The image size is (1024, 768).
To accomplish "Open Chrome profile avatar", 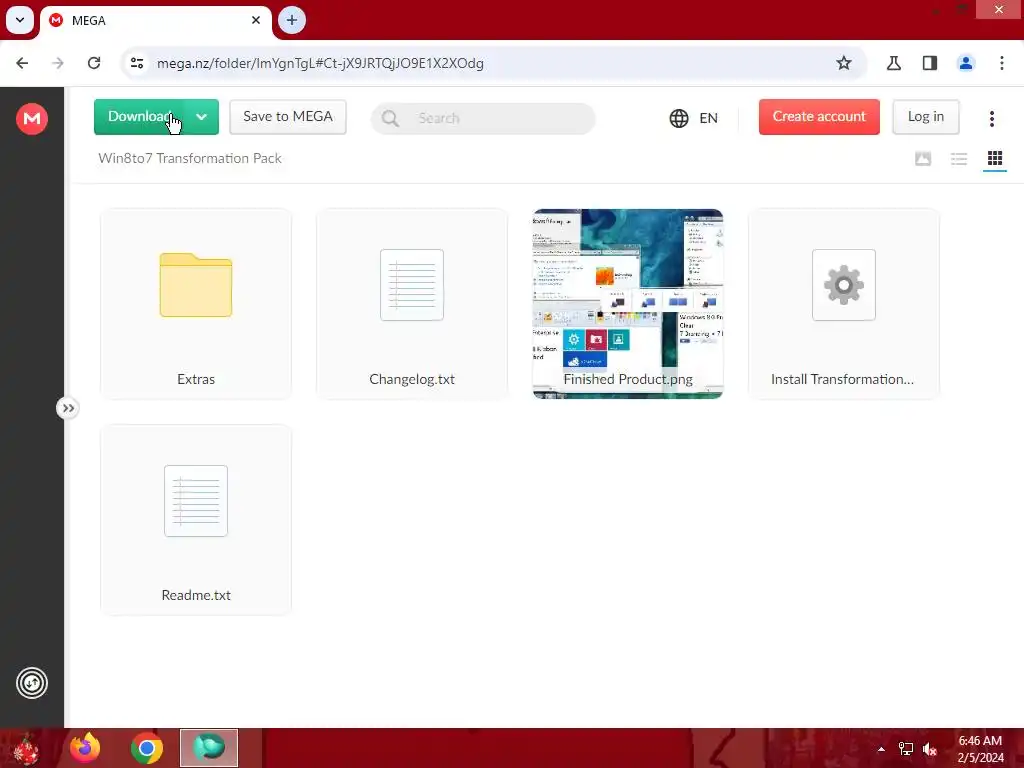I will pos(965,63).
